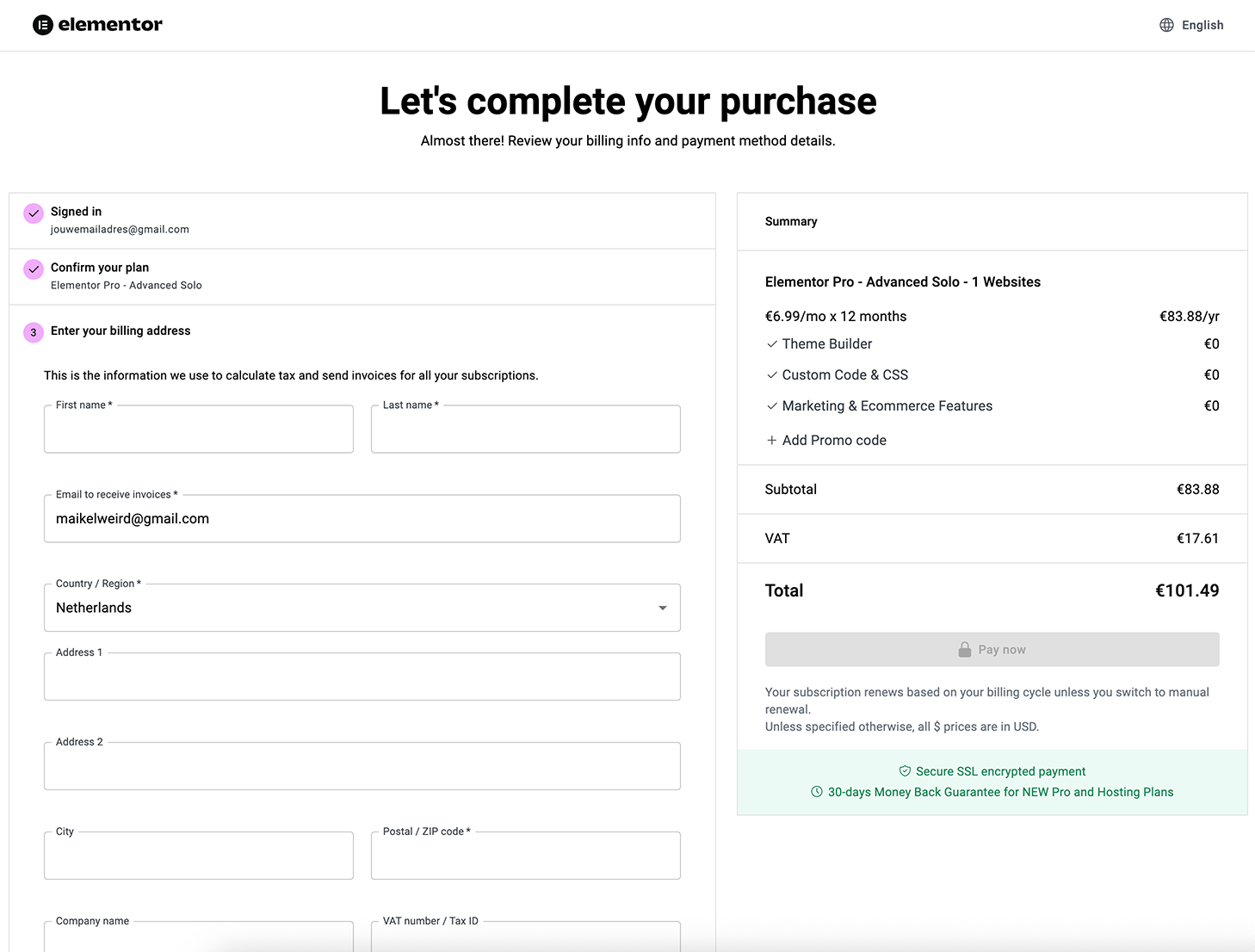The image size is (1255, 952).
Task: Edit the Email to receive invoices field
Action: [362, 519]
